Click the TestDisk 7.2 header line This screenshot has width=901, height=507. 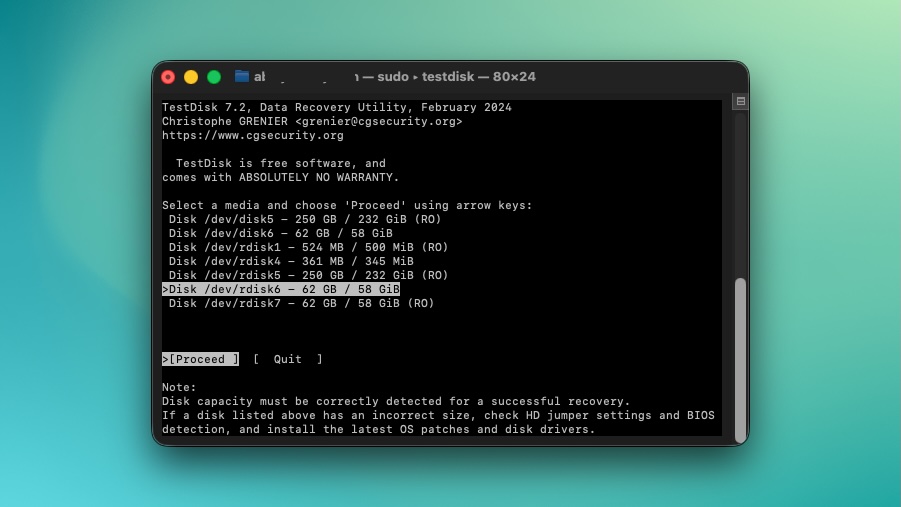pyautogui.click(x=337, y=107)
